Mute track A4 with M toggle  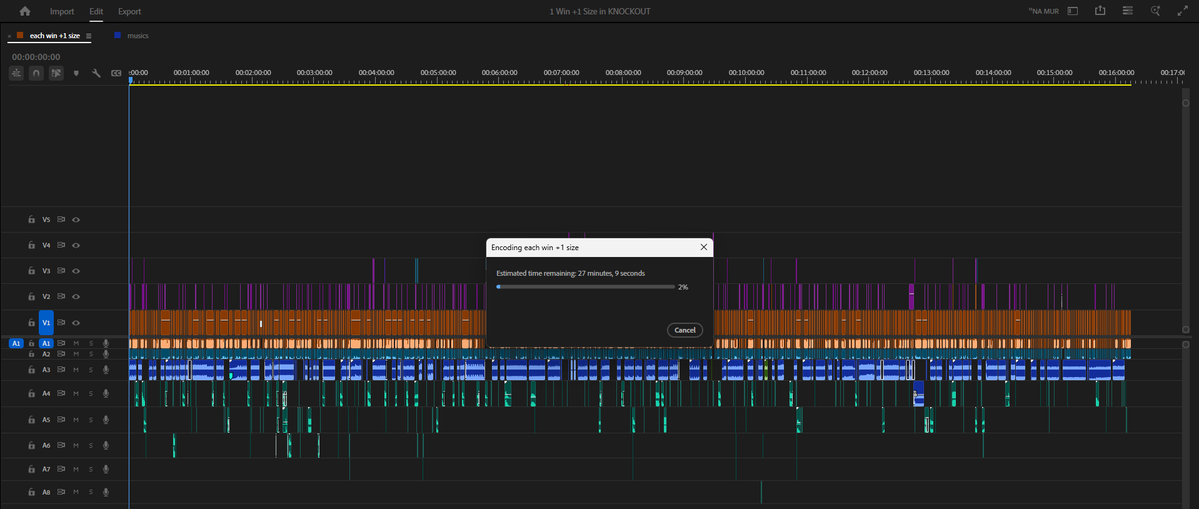76,394
